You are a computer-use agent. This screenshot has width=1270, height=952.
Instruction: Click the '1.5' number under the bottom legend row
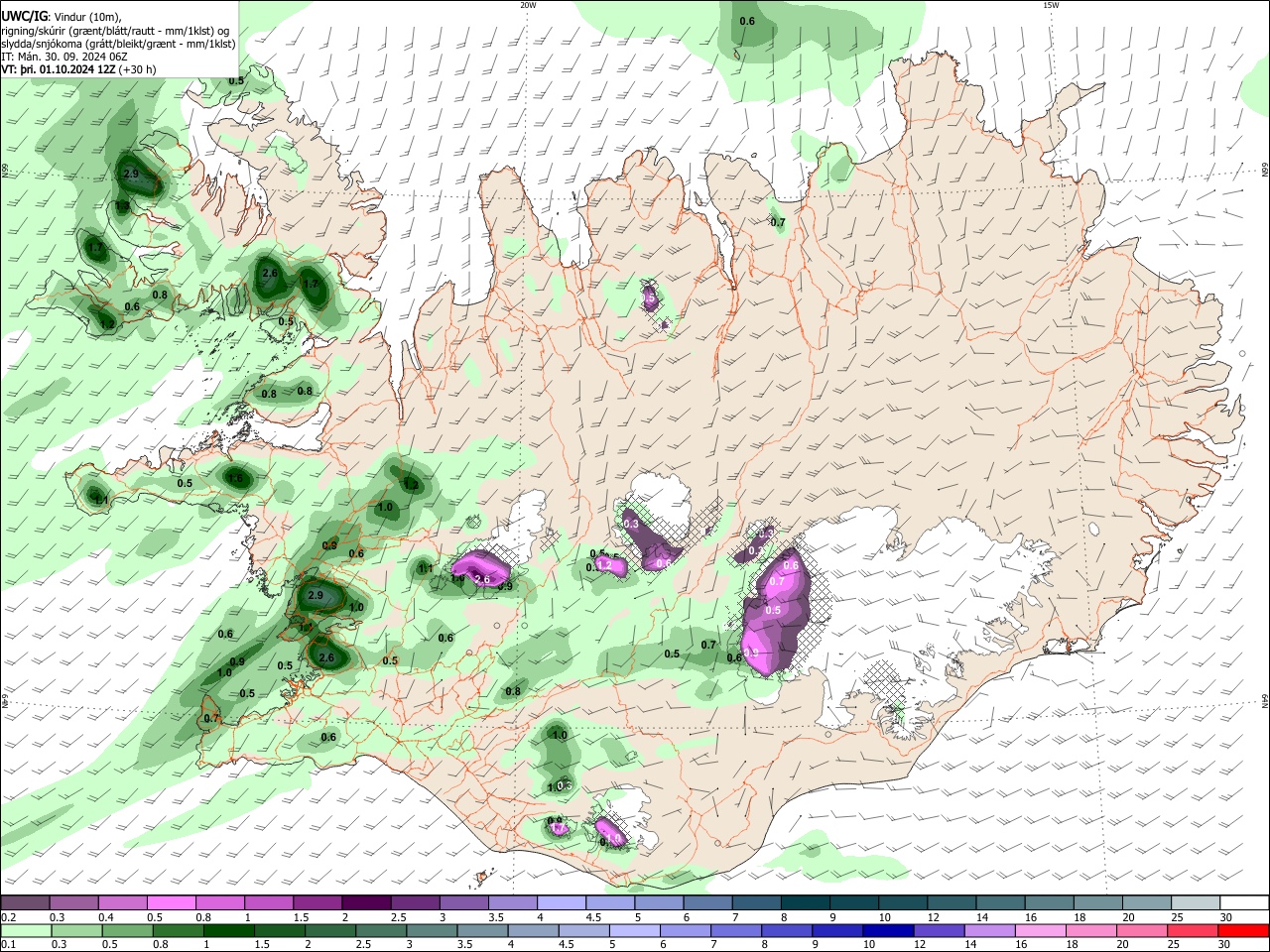[263, 945]
